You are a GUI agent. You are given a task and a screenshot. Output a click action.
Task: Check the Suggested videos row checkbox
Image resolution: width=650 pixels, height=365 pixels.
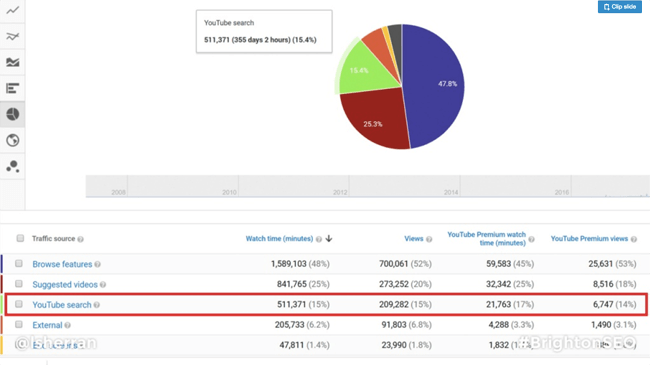[19, 284]
